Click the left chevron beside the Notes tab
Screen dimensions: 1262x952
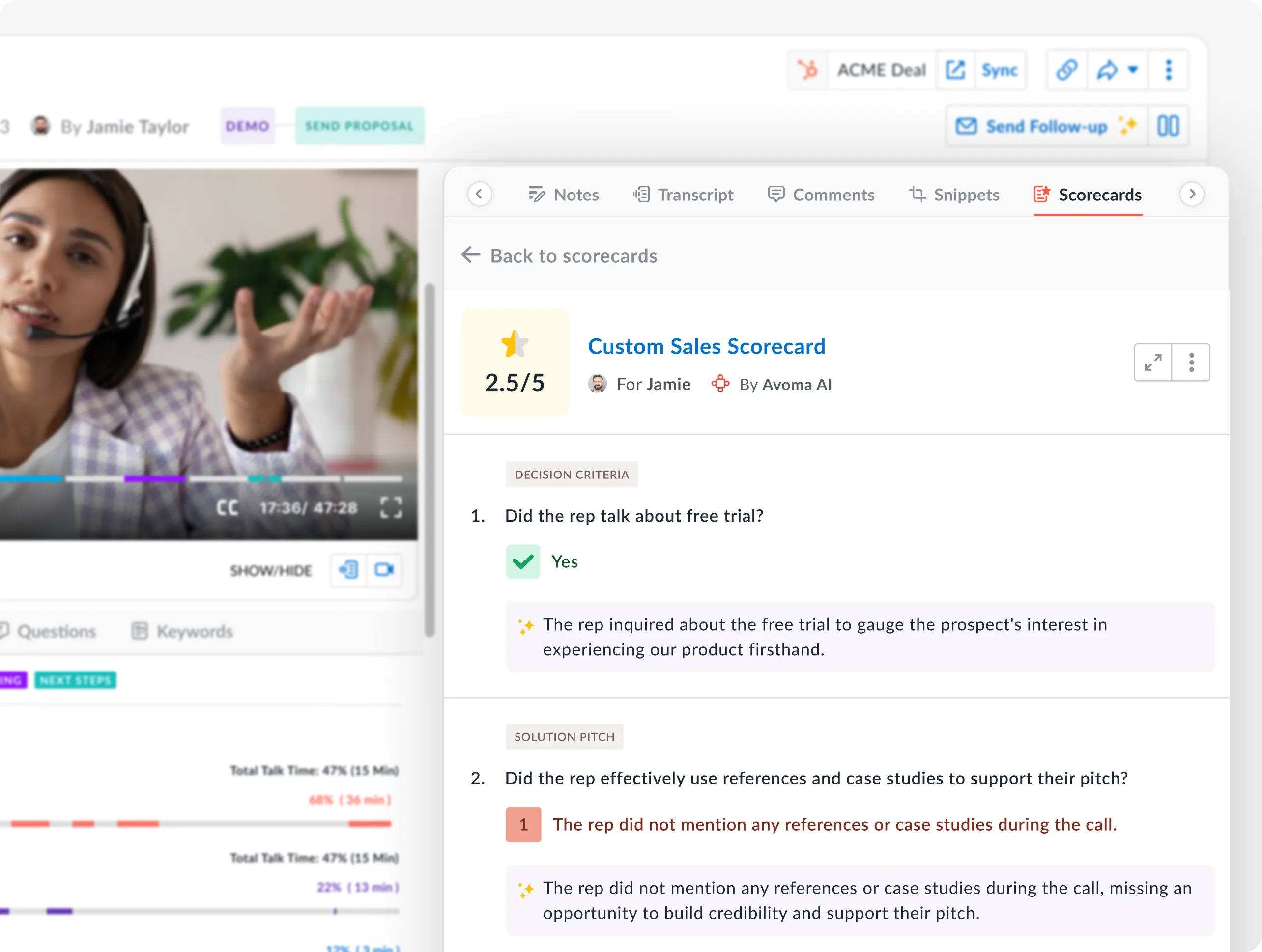tap(480, 194)
